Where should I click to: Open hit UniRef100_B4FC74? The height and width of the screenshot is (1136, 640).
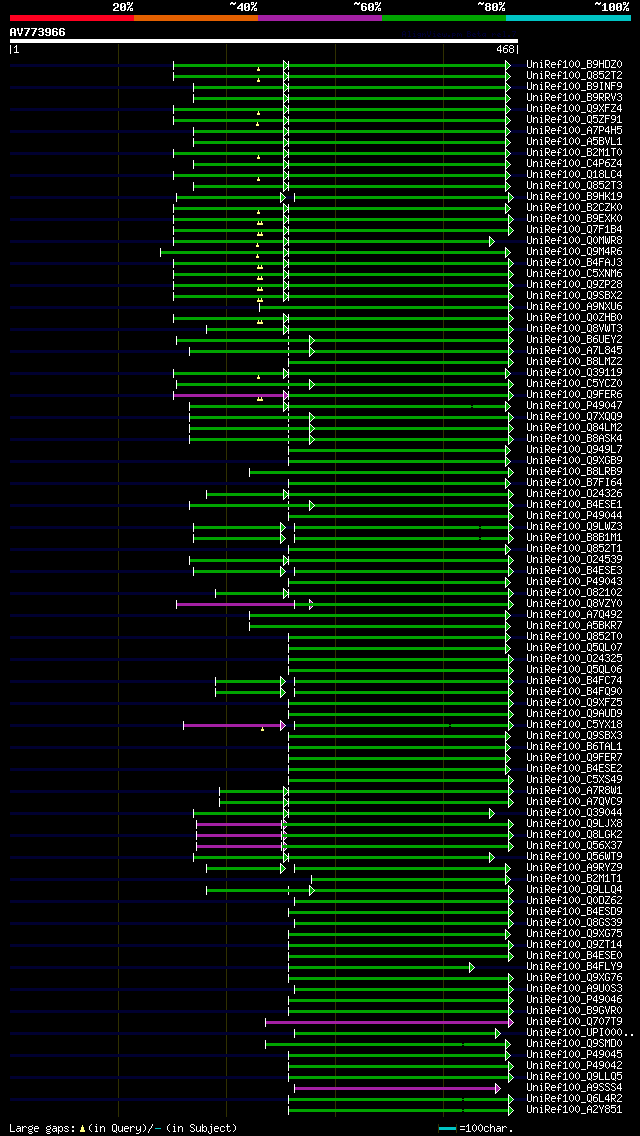[574, 681]
